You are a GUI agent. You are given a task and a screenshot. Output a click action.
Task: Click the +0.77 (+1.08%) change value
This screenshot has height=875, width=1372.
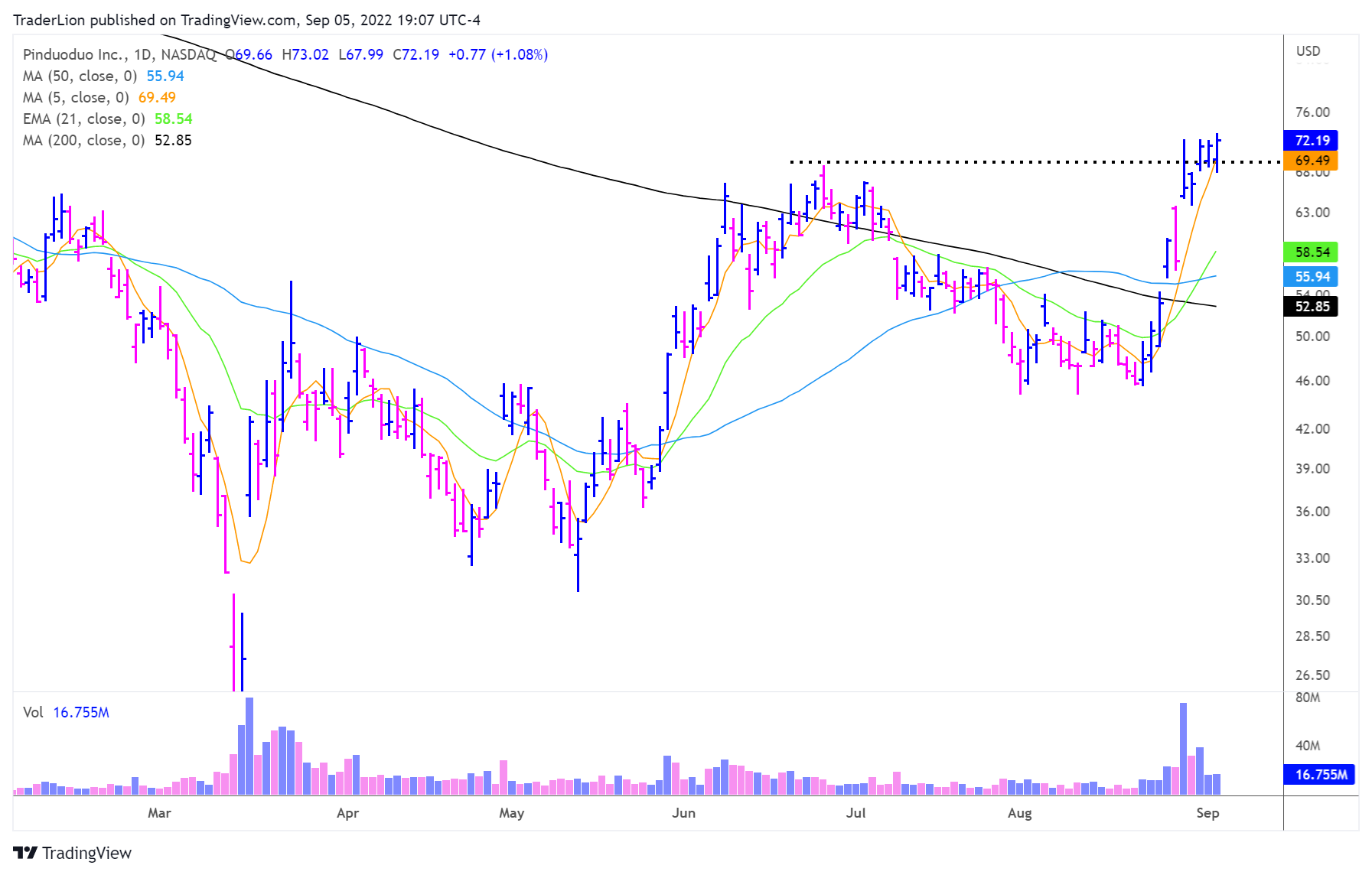pos(498,54)
